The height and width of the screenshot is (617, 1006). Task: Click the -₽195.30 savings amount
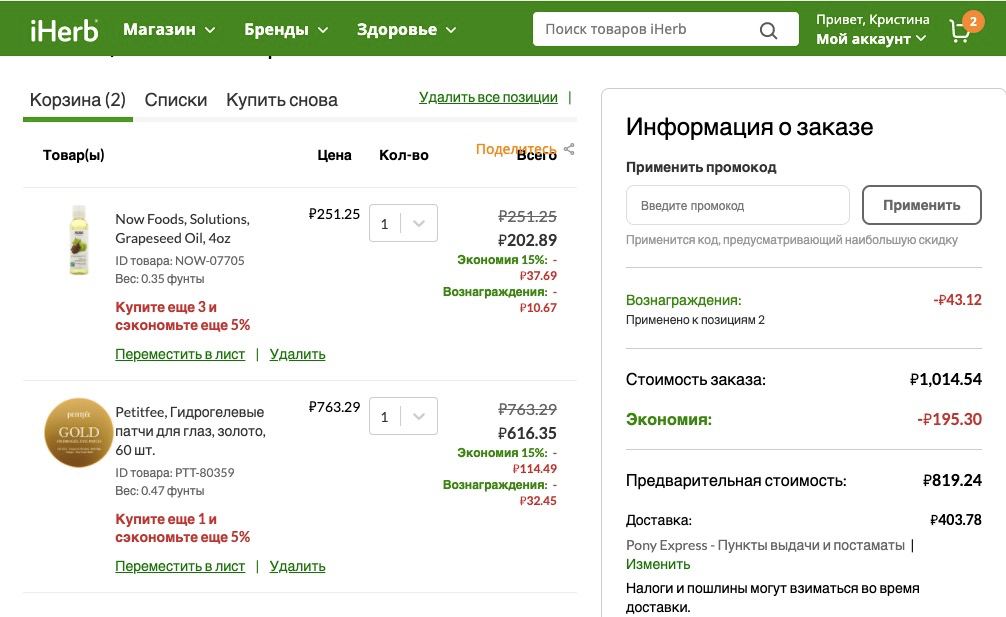950,419
